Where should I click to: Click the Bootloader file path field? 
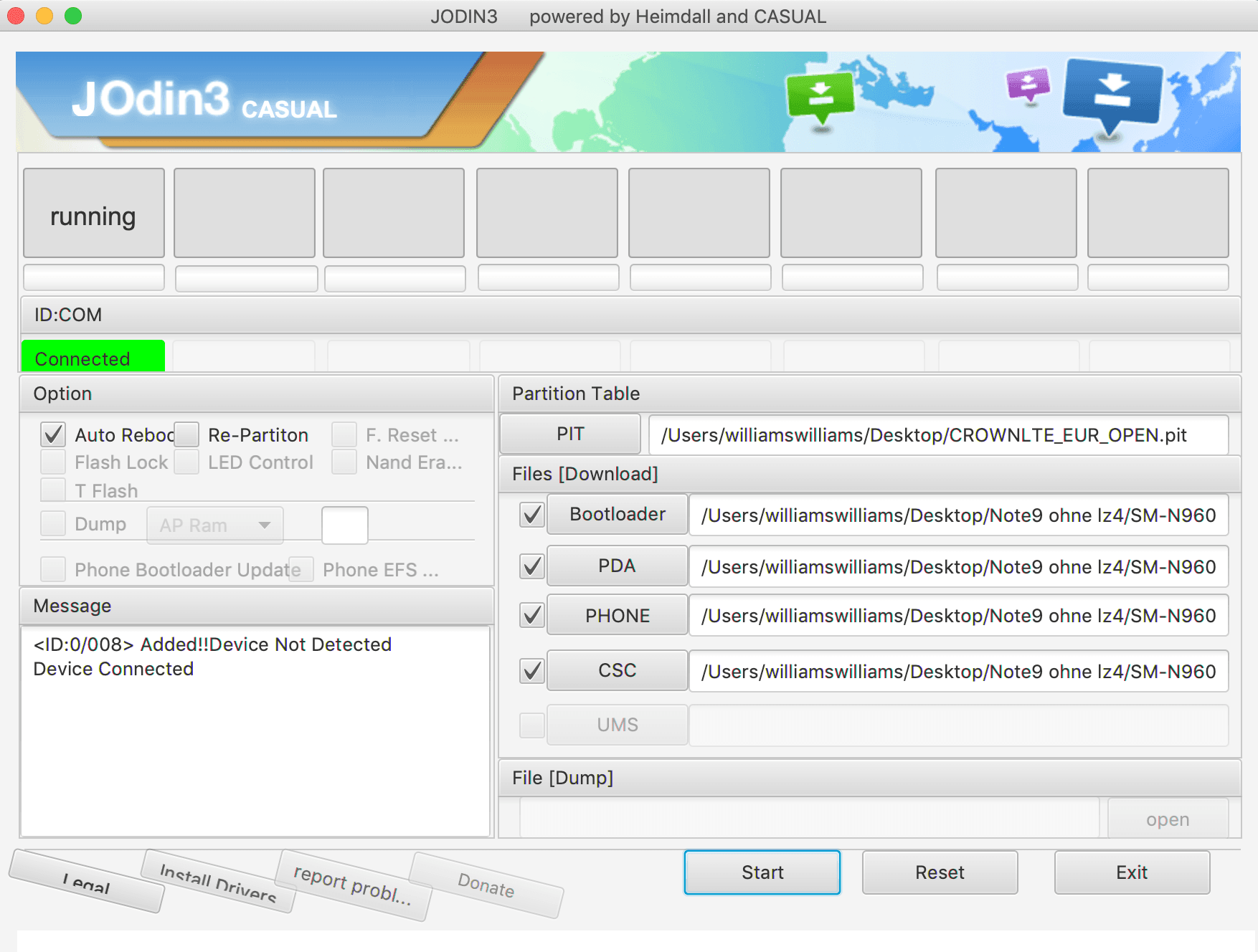coord(959,515)
